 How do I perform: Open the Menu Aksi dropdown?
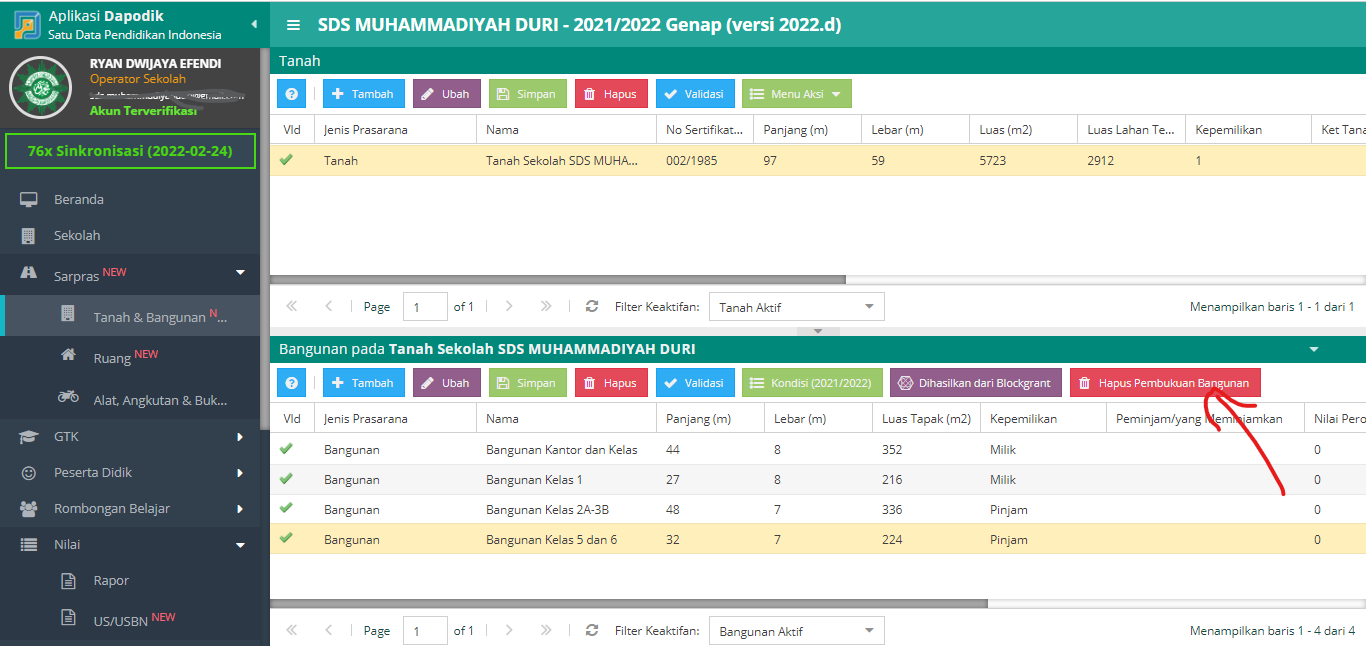797,94
